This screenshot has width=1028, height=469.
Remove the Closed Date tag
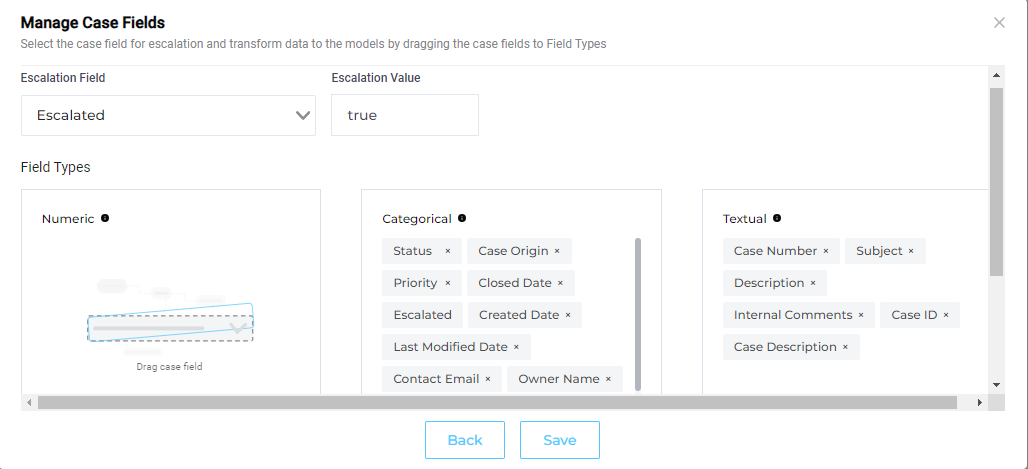coord(560,283)
